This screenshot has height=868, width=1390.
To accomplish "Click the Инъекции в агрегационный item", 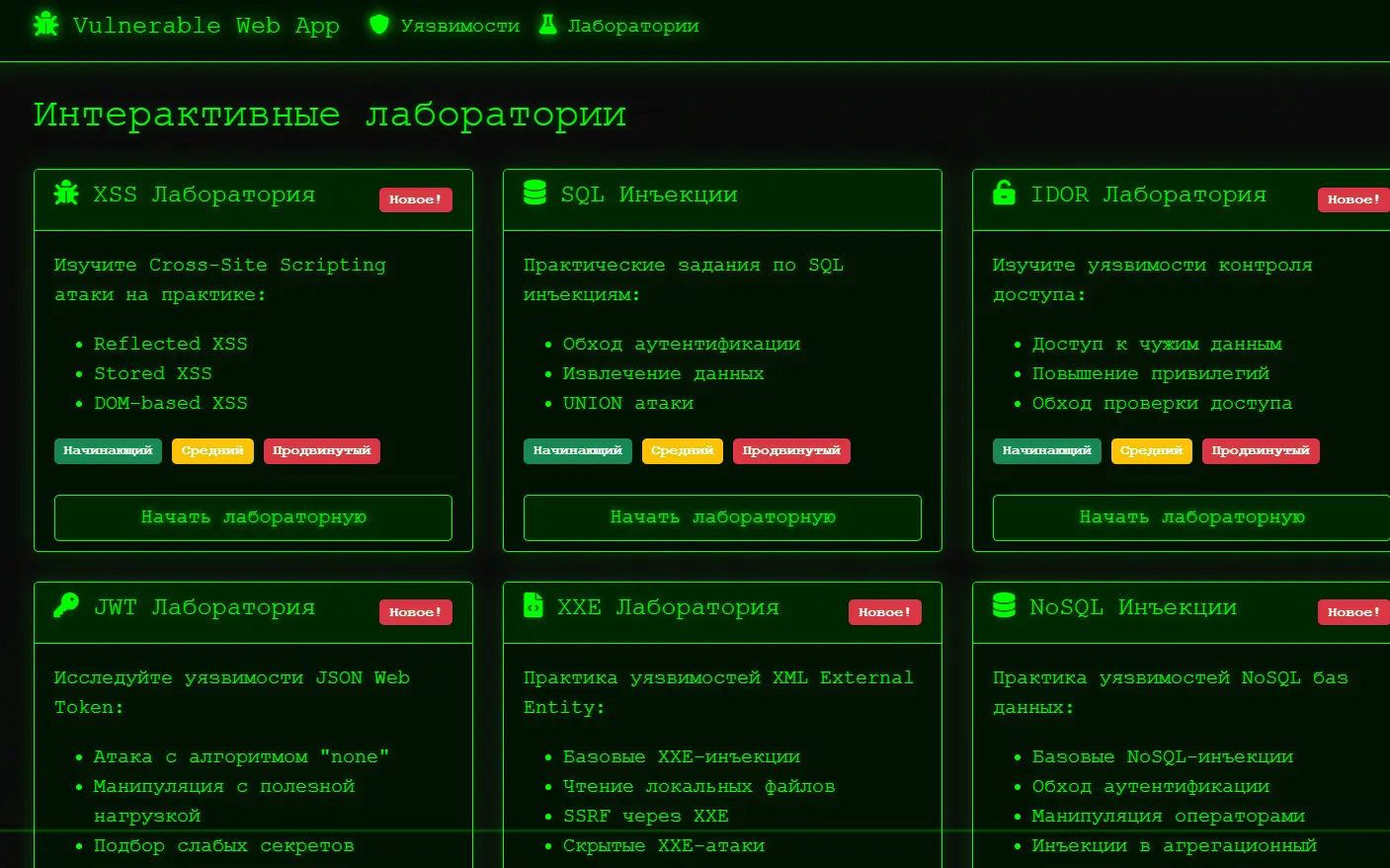I will [x=1175, y=845].
